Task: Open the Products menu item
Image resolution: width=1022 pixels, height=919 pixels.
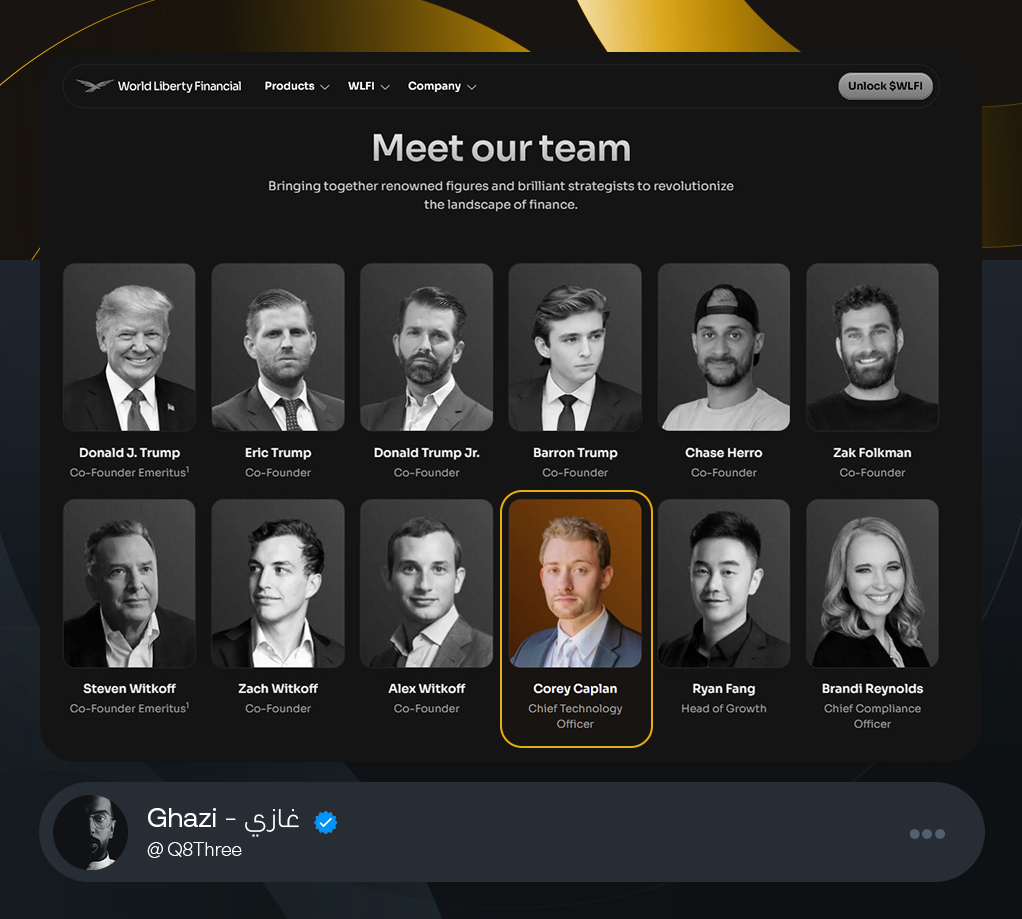Action: 289,86
